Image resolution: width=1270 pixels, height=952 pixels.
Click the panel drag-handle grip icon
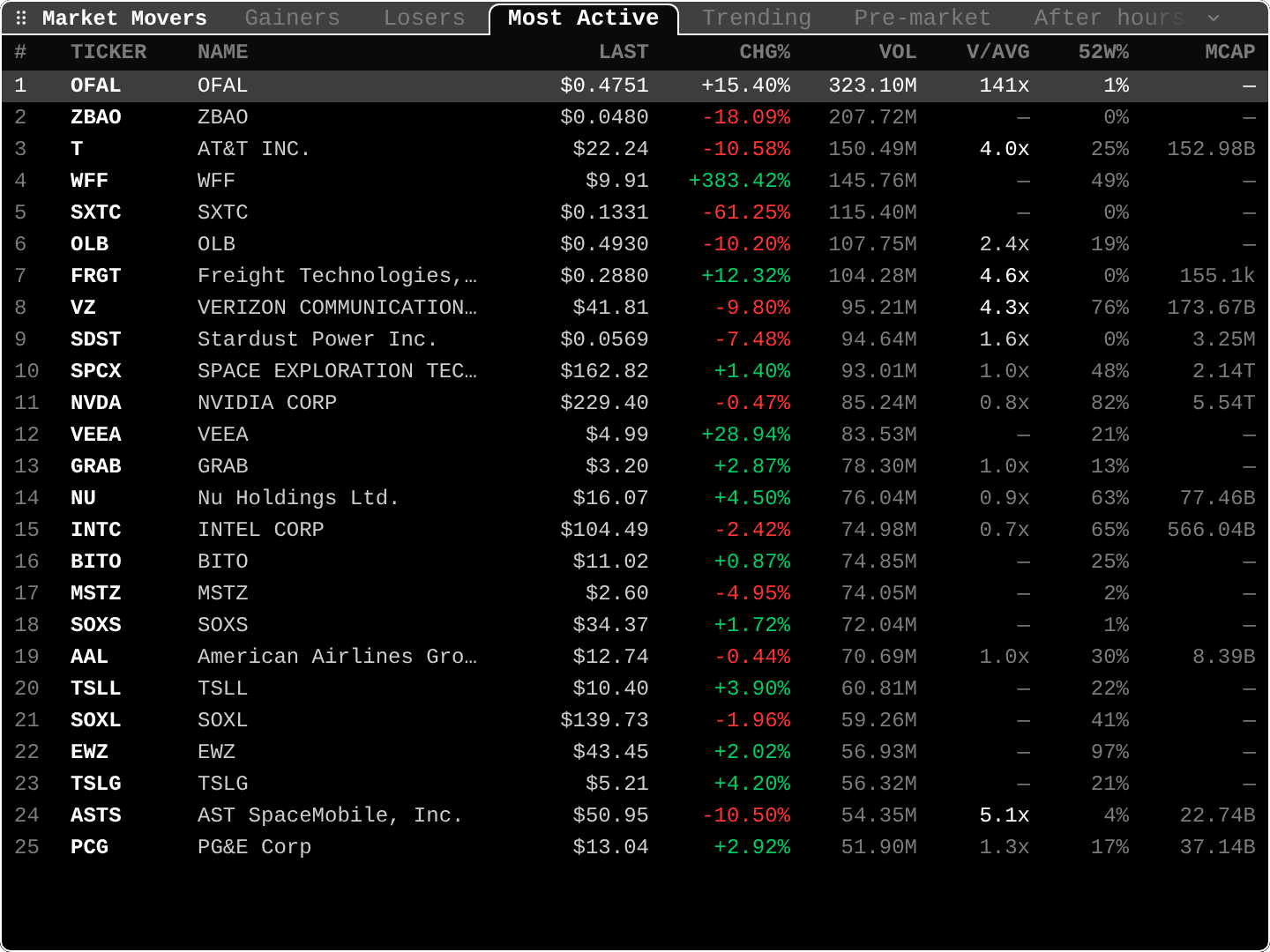point(21,18)
